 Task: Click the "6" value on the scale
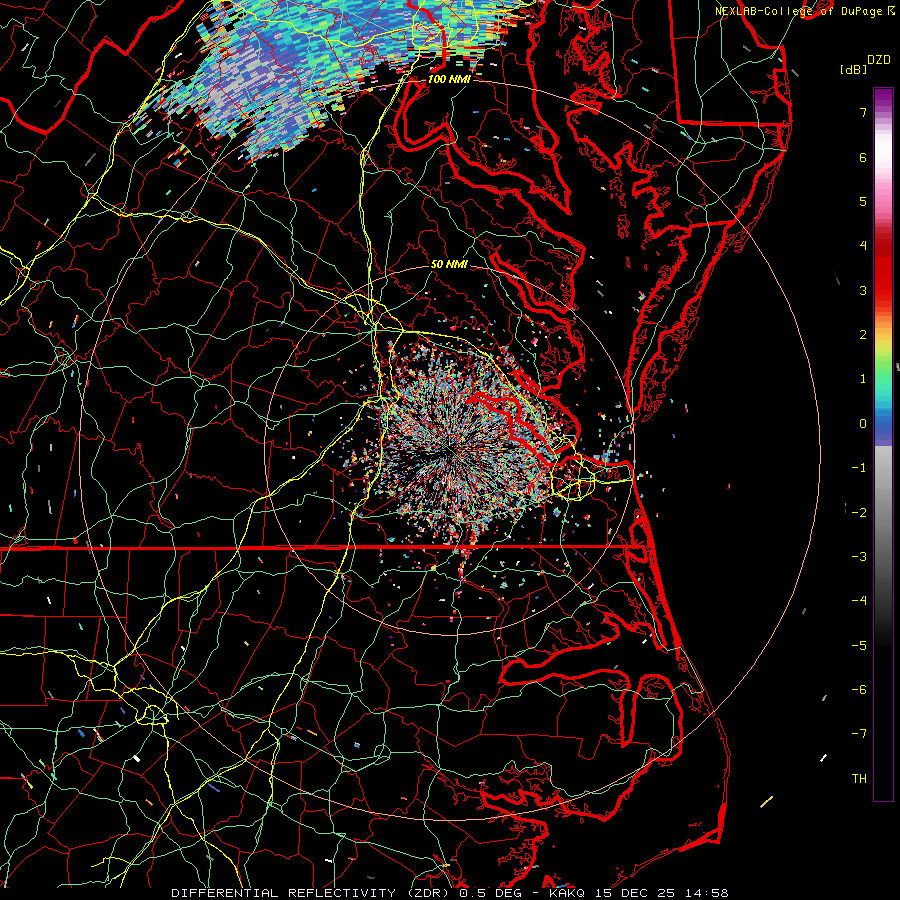coord(863,157)
